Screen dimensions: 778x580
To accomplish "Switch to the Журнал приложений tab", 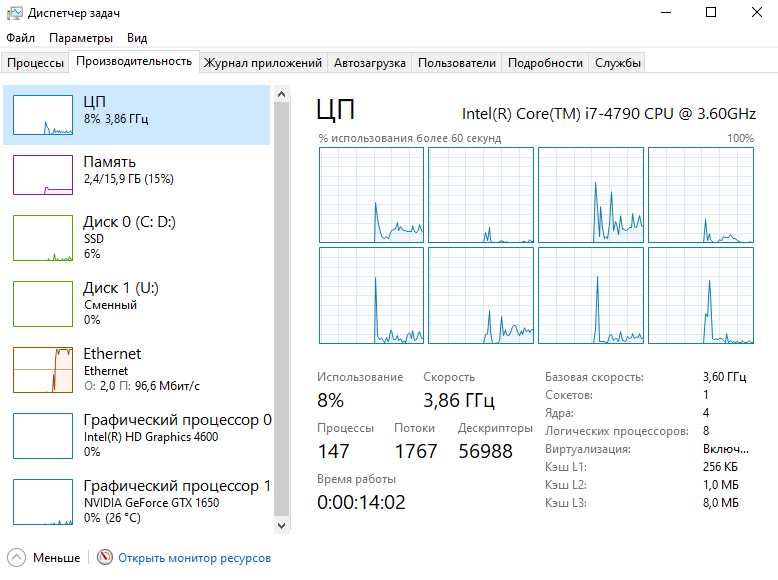I will [x=262, y=63].
